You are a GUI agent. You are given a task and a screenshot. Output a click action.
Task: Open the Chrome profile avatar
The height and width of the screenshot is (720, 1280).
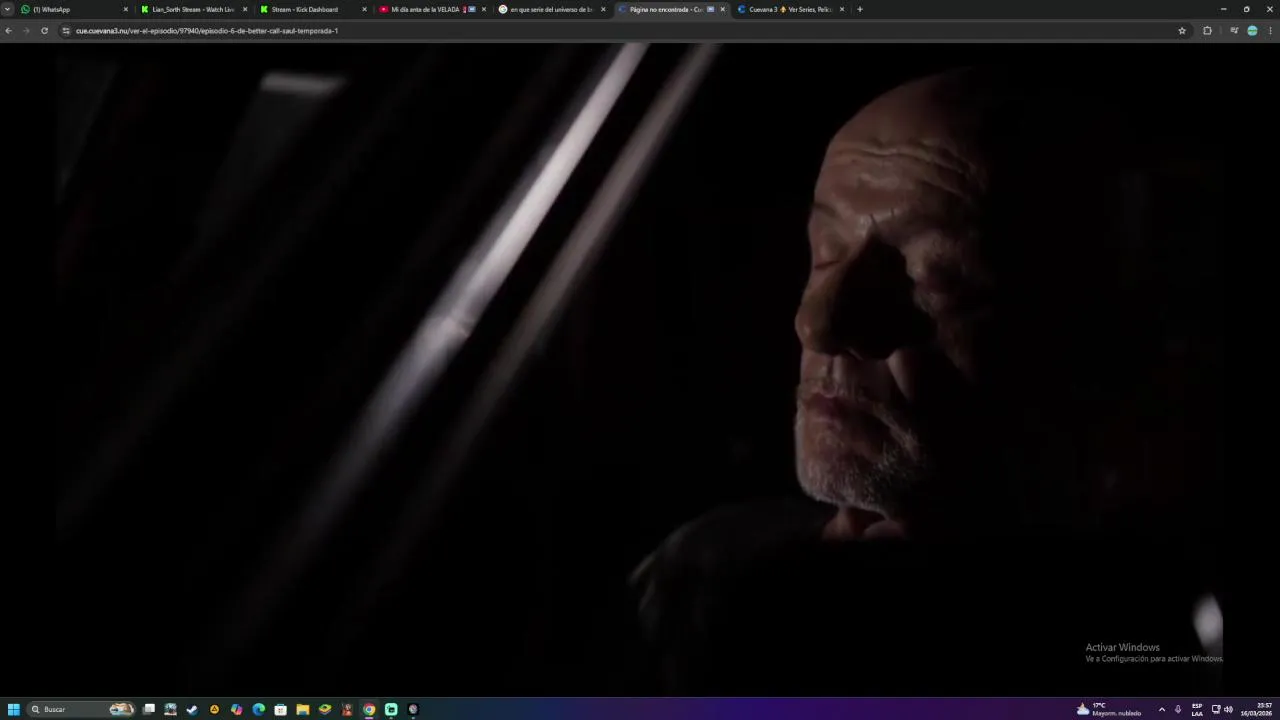(x=1252, y=31)
